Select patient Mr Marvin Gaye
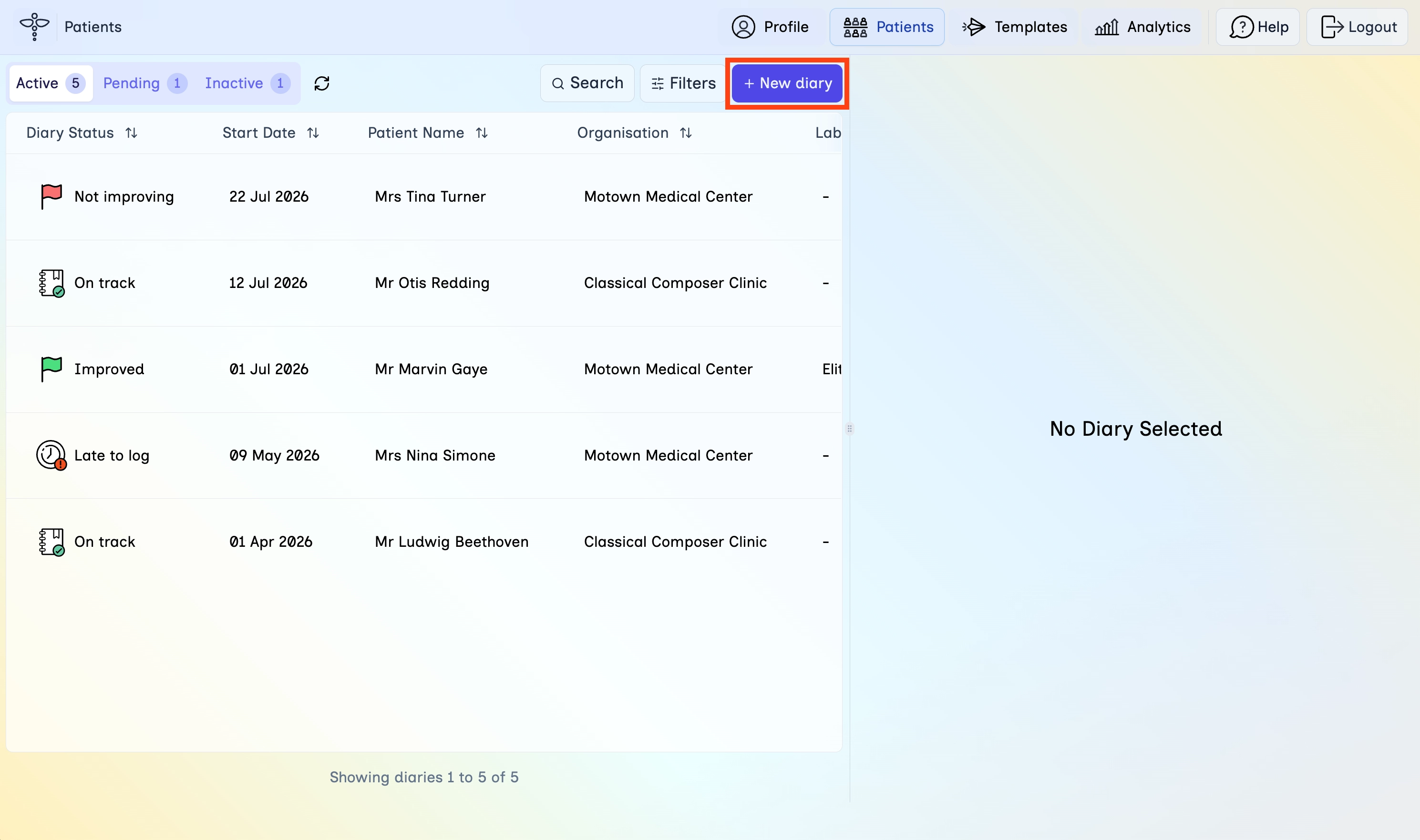This screenshot has width=1420, height=840. point(431,369)
